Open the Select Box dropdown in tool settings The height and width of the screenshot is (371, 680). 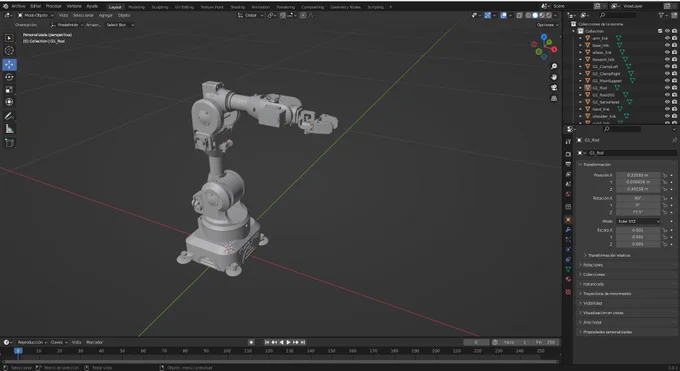click(x=120, y=25)
